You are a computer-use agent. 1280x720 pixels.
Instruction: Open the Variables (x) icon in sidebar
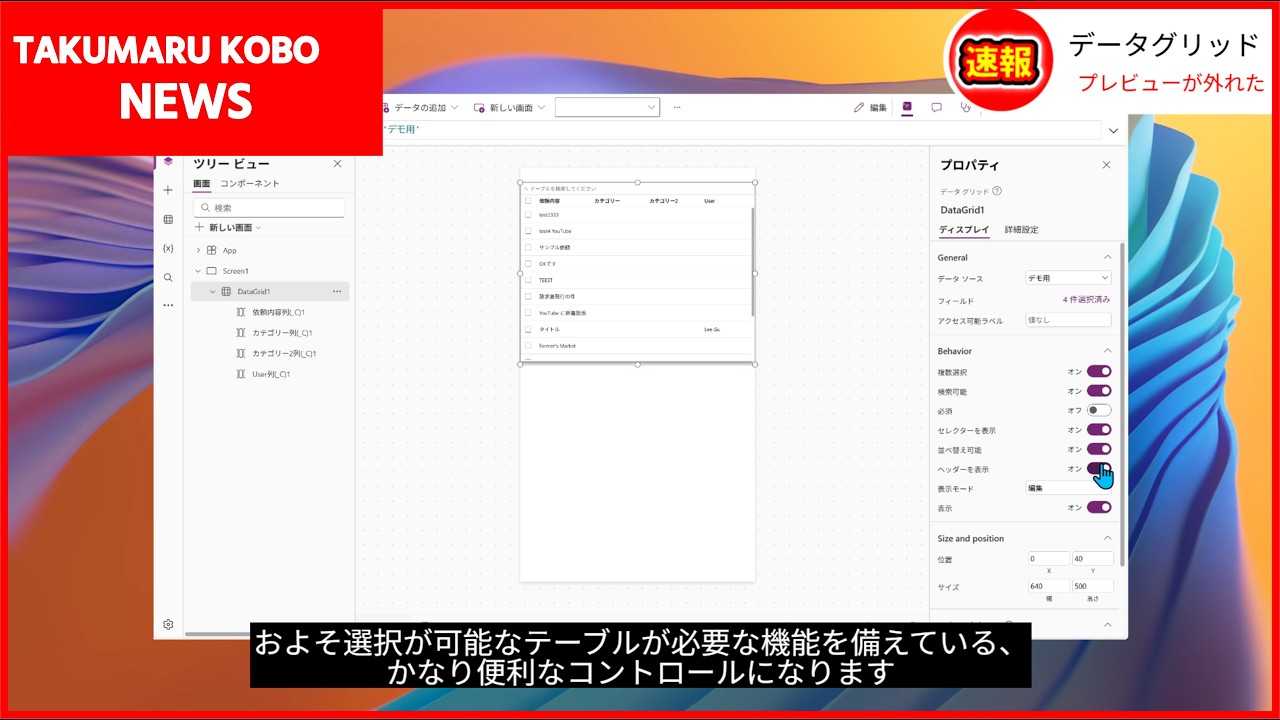[x=168, y=248]
